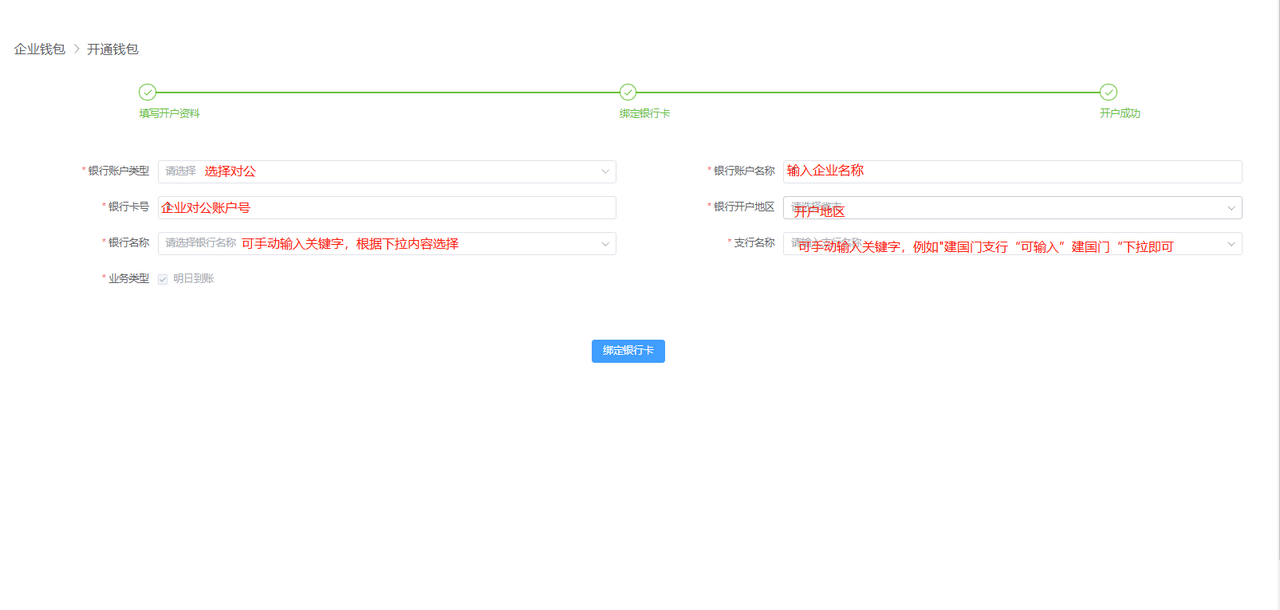The height and width of the screenshot is (610, 1280).
Task: Click the breadcrumb chevron separator after 企业钱包
Action: click(76, 49)
